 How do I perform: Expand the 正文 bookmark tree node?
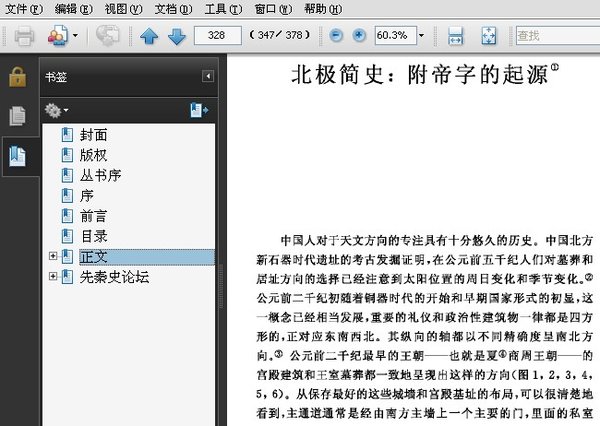pos(53,256)
